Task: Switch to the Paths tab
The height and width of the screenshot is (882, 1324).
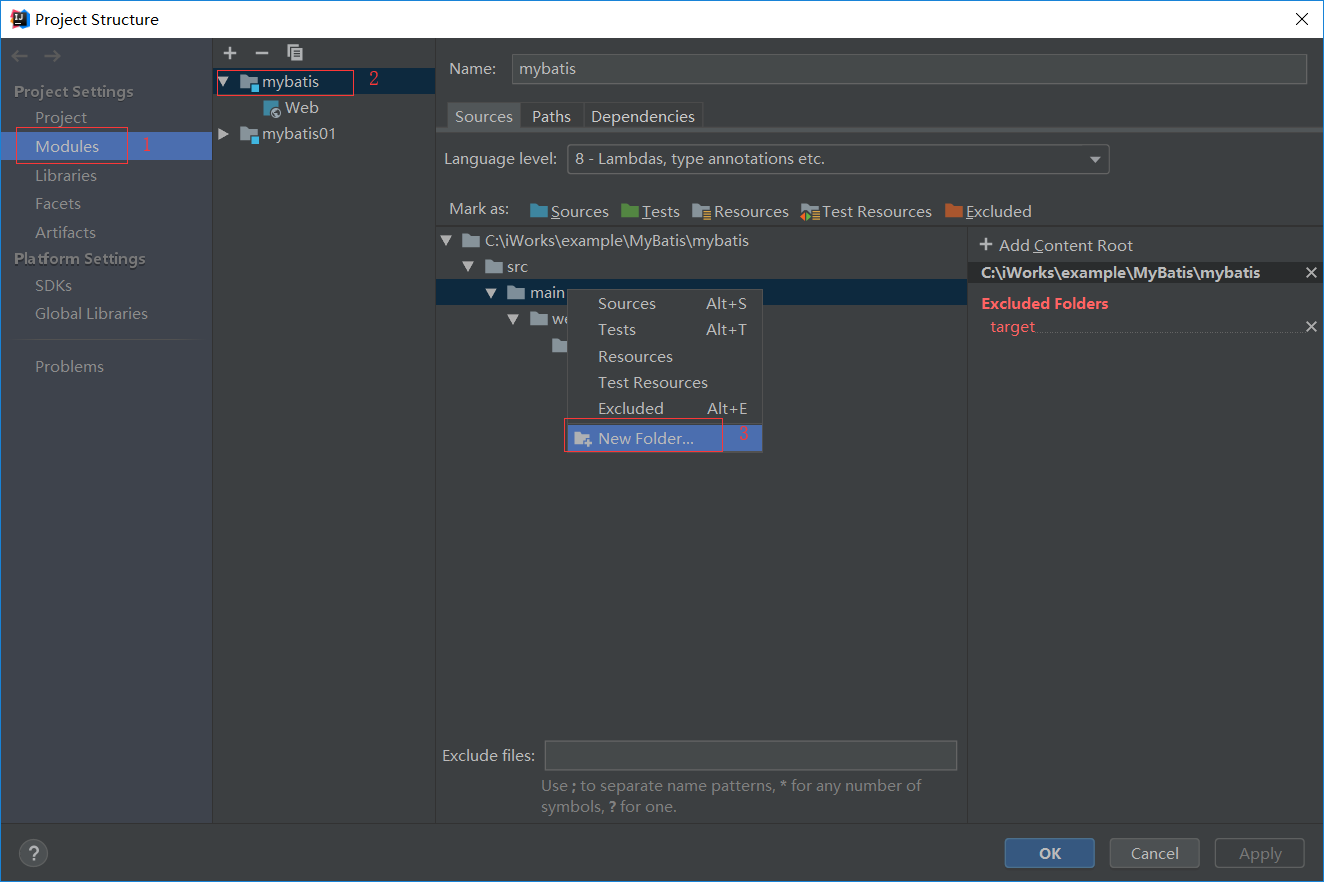Action: click(551, 117)
